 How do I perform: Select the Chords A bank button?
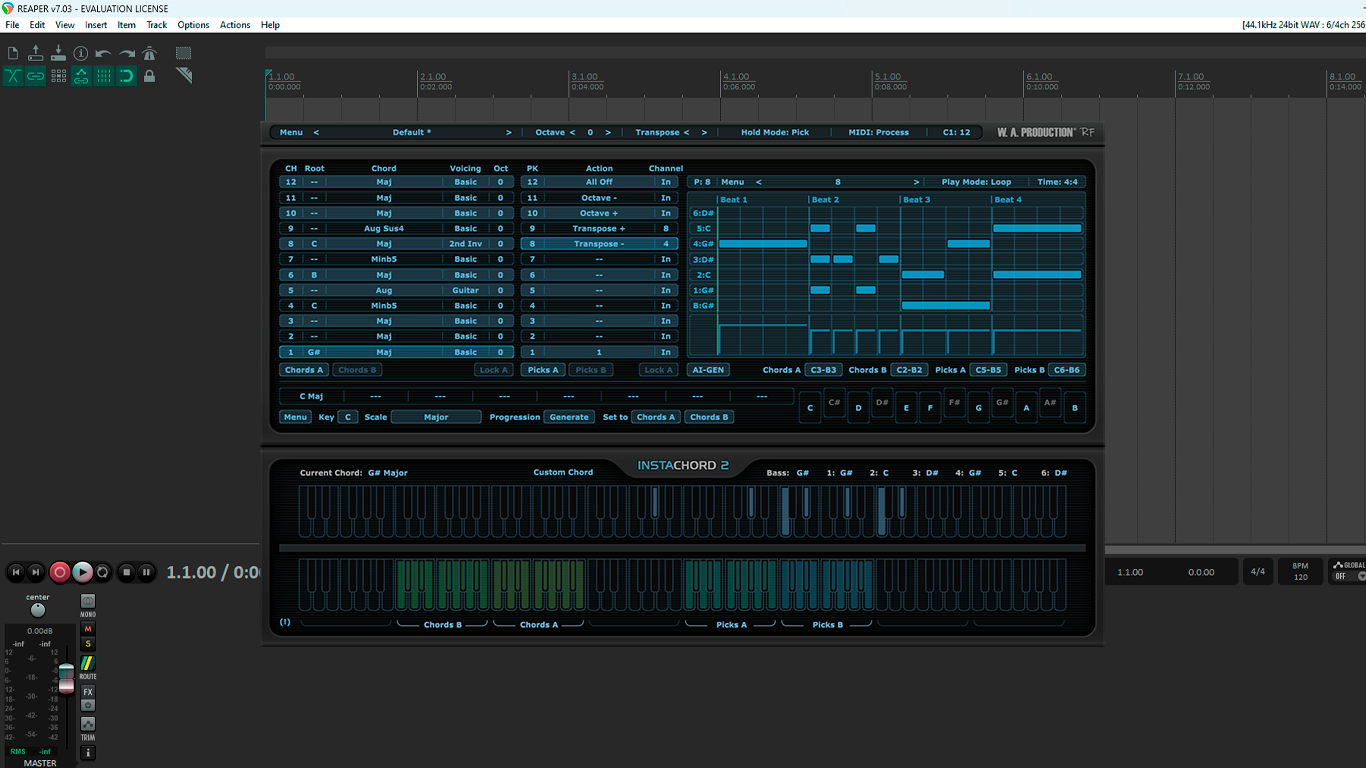(x=304, y=370)
